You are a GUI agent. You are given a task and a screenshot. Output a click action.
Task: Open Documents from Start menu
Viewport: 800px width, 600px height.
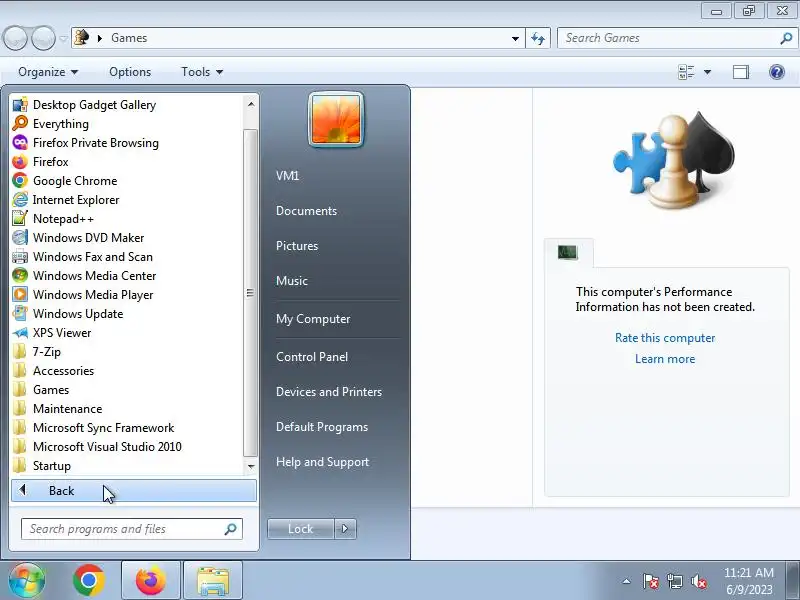coord(306,211)
